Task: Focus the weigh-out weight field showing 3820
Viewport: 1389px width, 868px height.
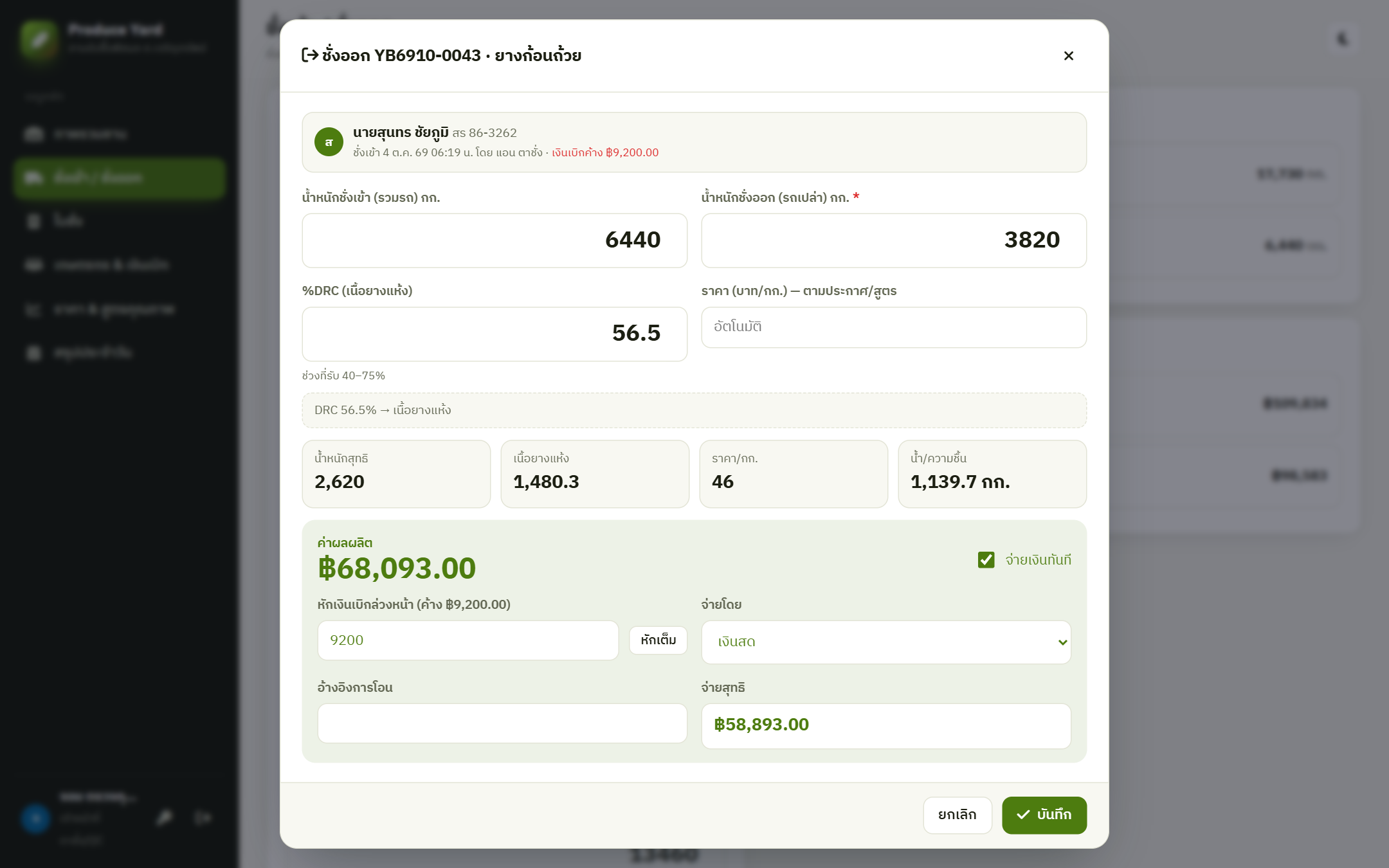Action: [894, 240]
